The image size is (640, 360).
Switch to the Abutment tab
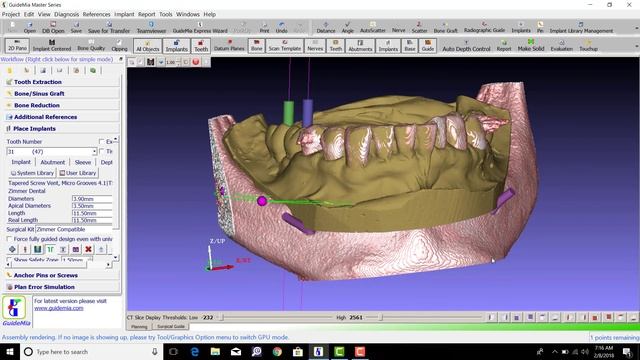pos(53,162)
